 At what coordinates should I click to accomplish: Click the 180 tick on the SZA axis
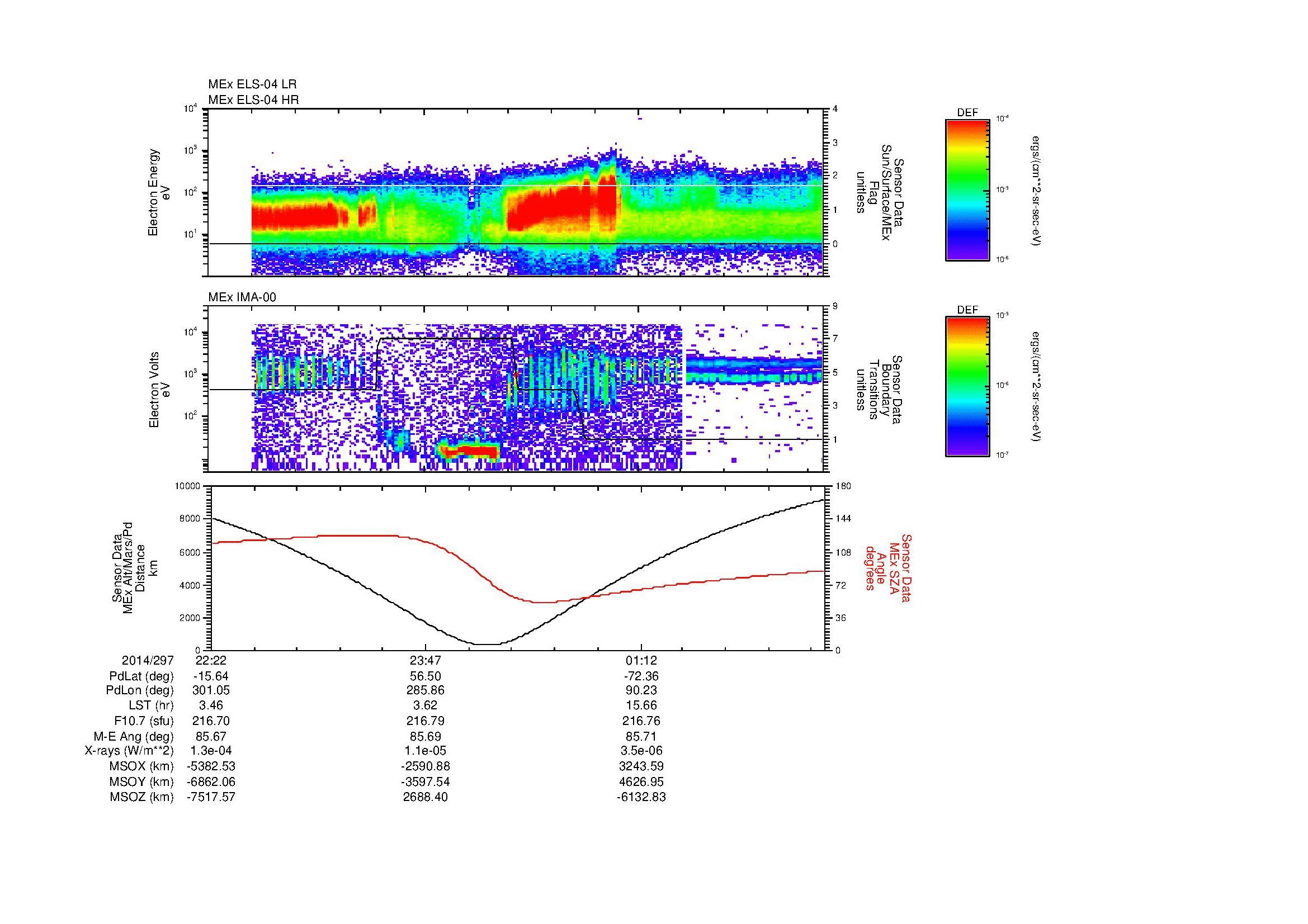tap(844, 486)
